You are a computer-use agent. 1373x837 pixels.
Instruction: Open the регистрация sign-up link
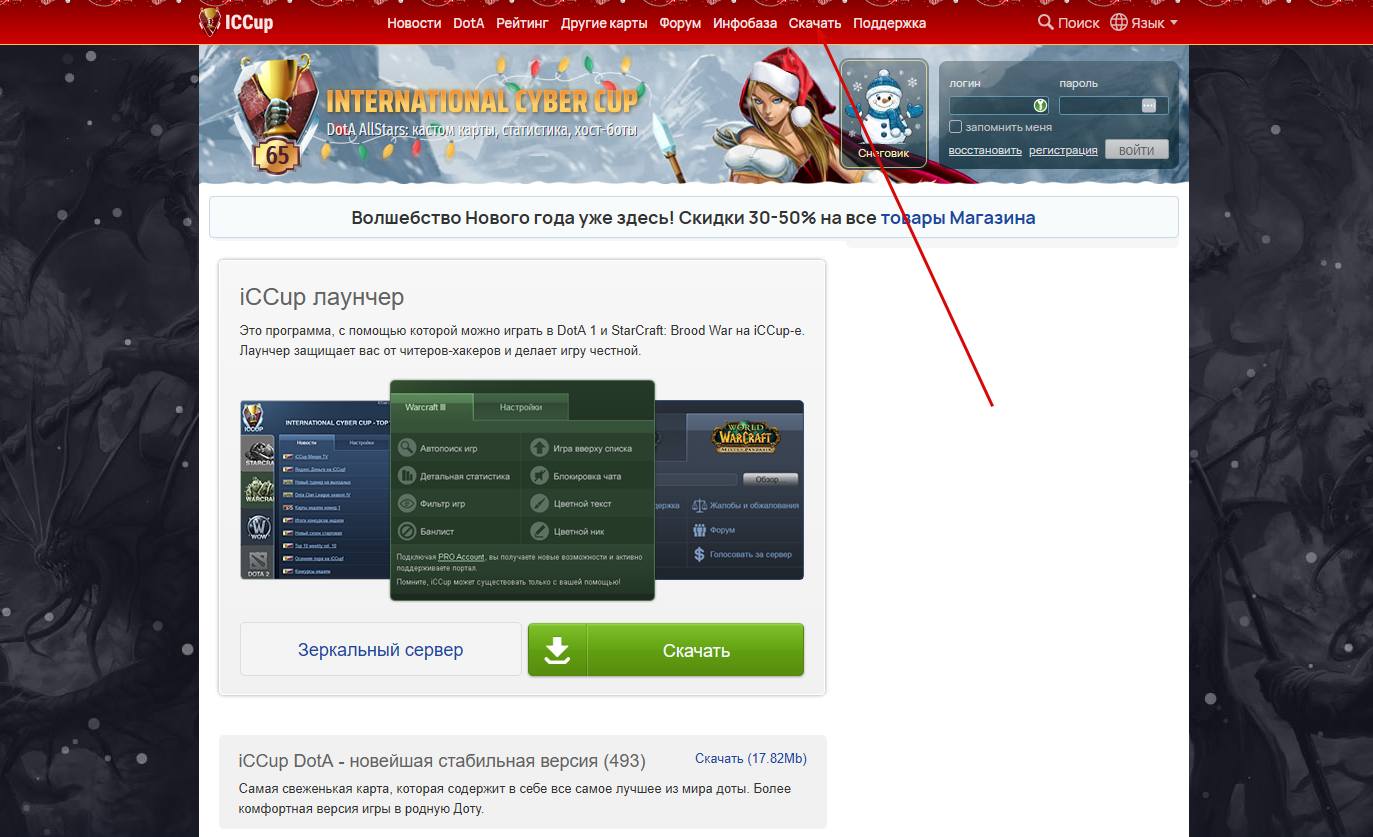pos(1063,150)
